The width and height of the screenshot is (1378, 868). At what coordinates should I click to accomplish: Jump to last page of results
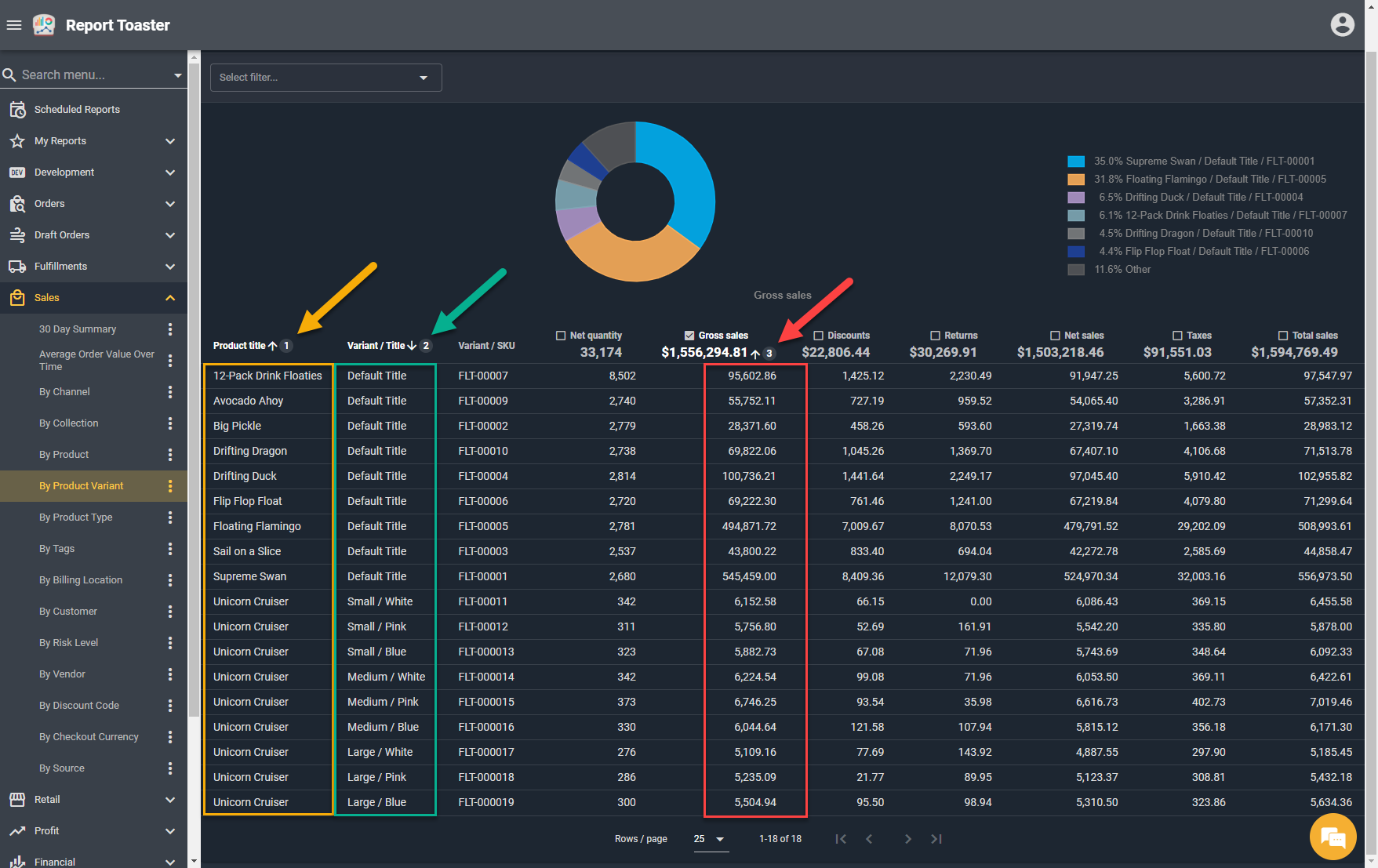click(x=936, y=839)
